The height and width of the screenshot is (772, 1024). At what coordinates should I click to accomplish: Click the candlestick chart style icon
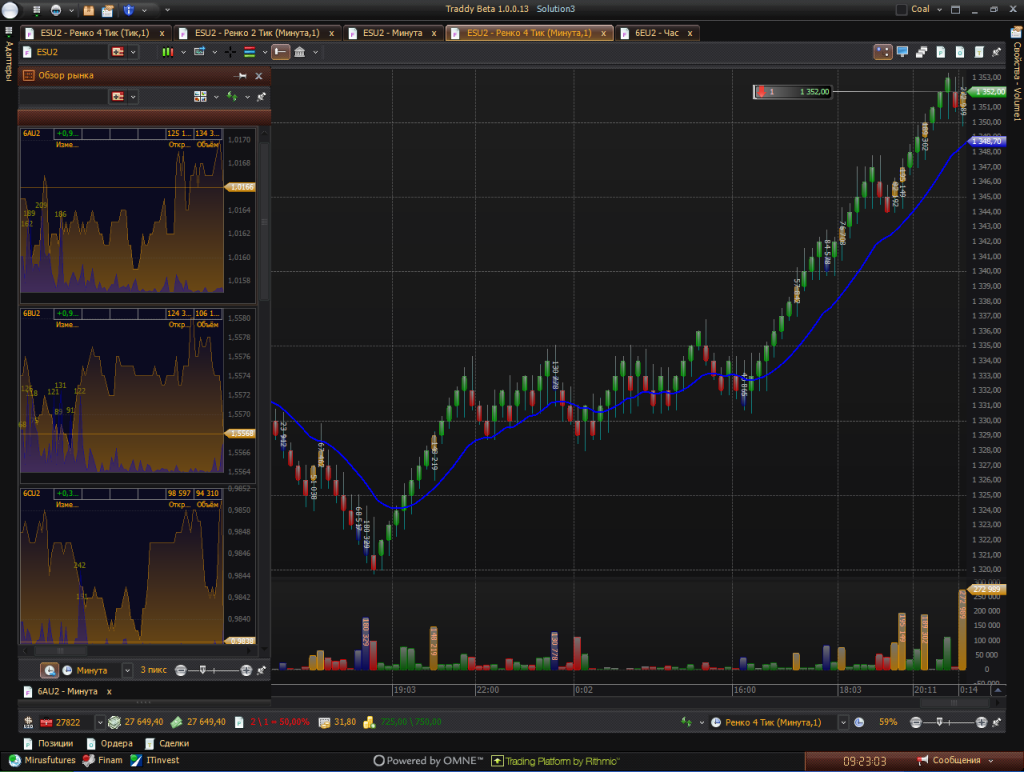point(168,51)
